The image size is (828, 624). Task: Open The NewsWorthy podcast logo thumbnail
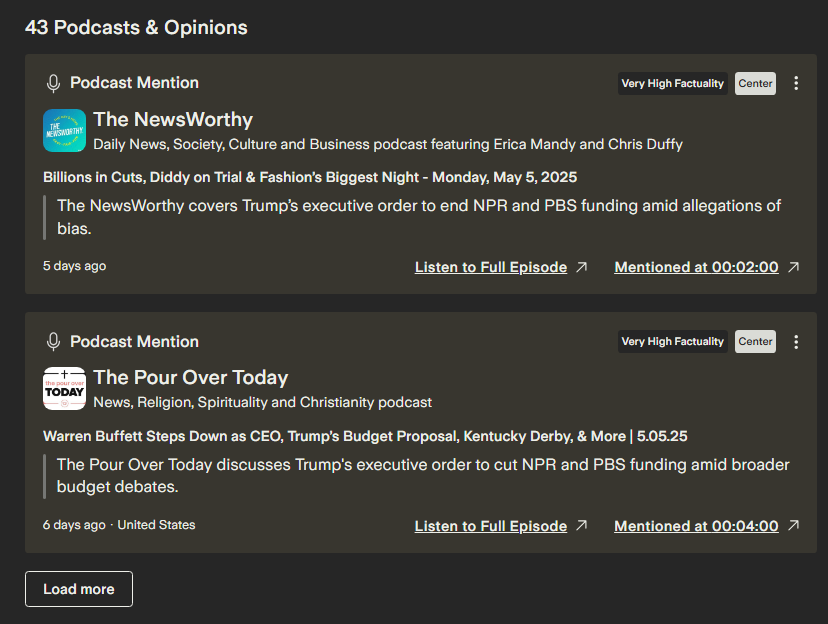coord(64,130)
